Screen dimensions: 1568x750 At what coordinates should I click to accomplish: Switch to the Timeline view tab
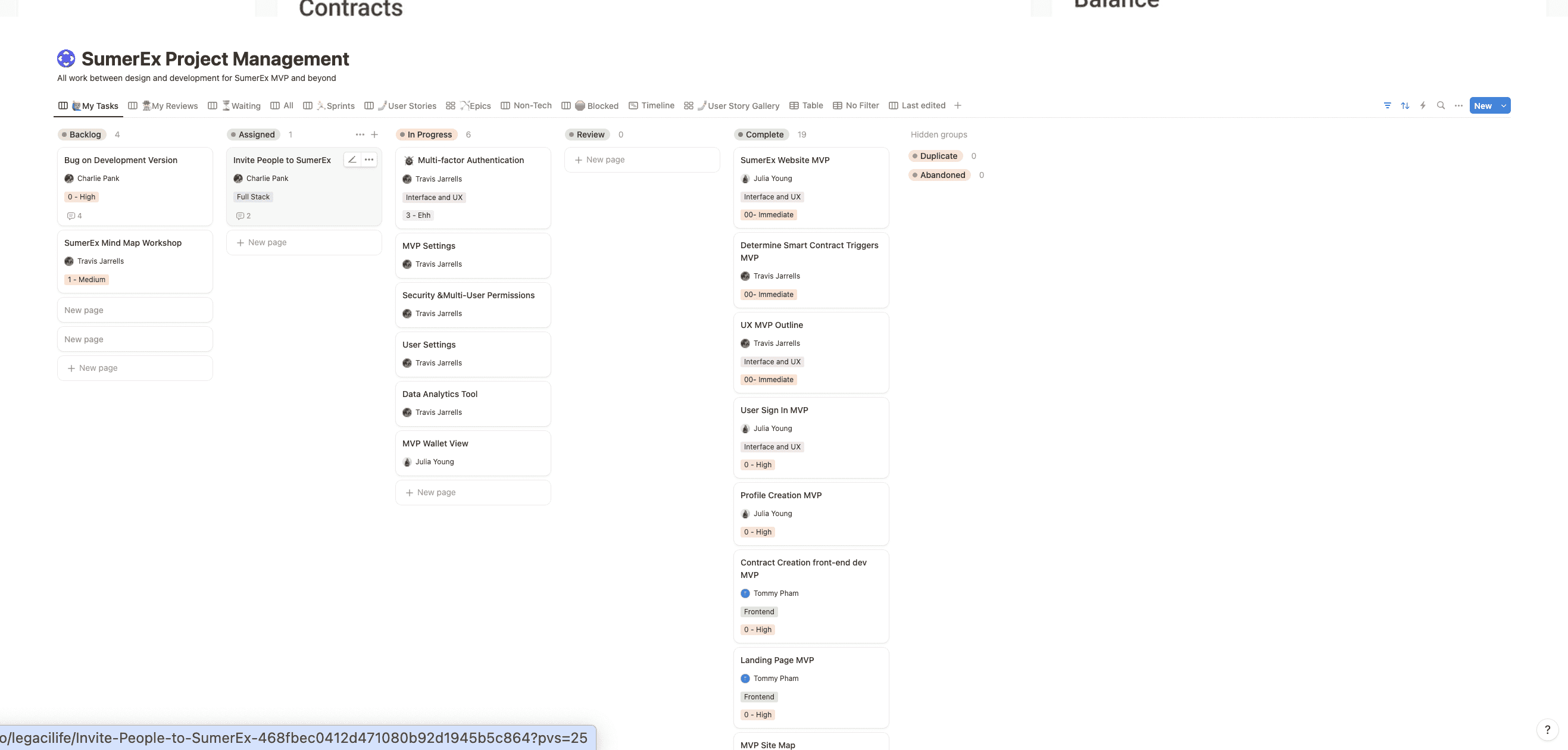click(657, 105)
